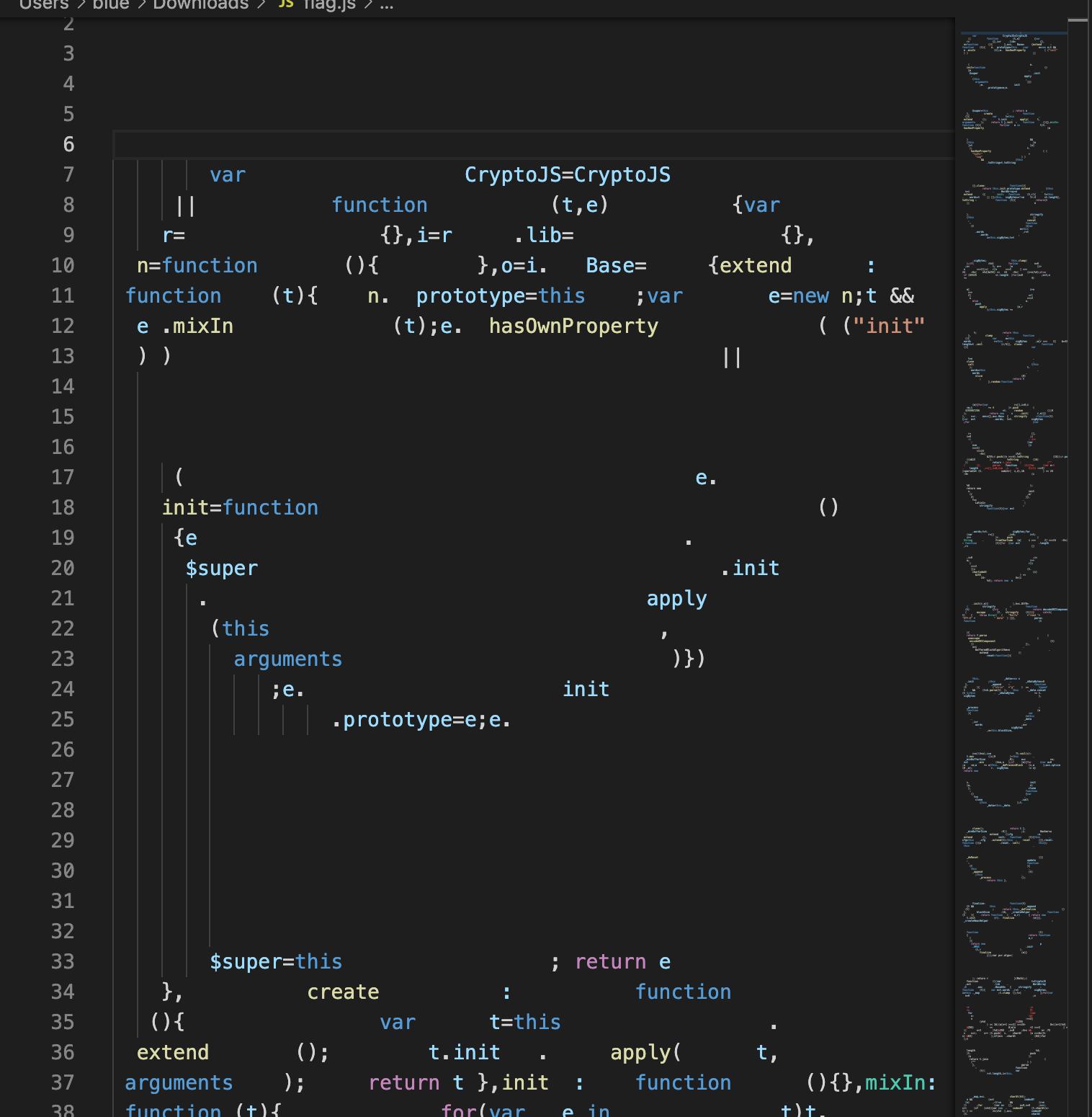The width and height of the screenshot is (1092, 1117).
Task: Click line number 13 in gutter
Action: (x=63, y=357)
